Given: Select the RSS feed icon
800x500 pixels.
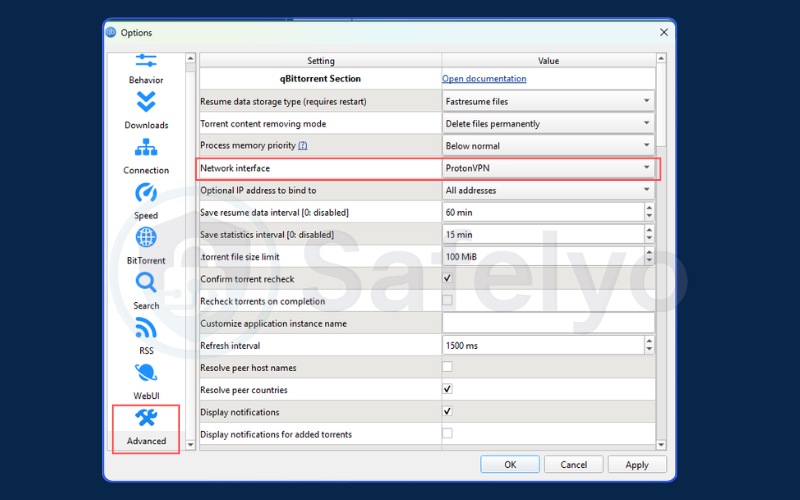Looking at the screenshot, I should [x=146, y=328].
